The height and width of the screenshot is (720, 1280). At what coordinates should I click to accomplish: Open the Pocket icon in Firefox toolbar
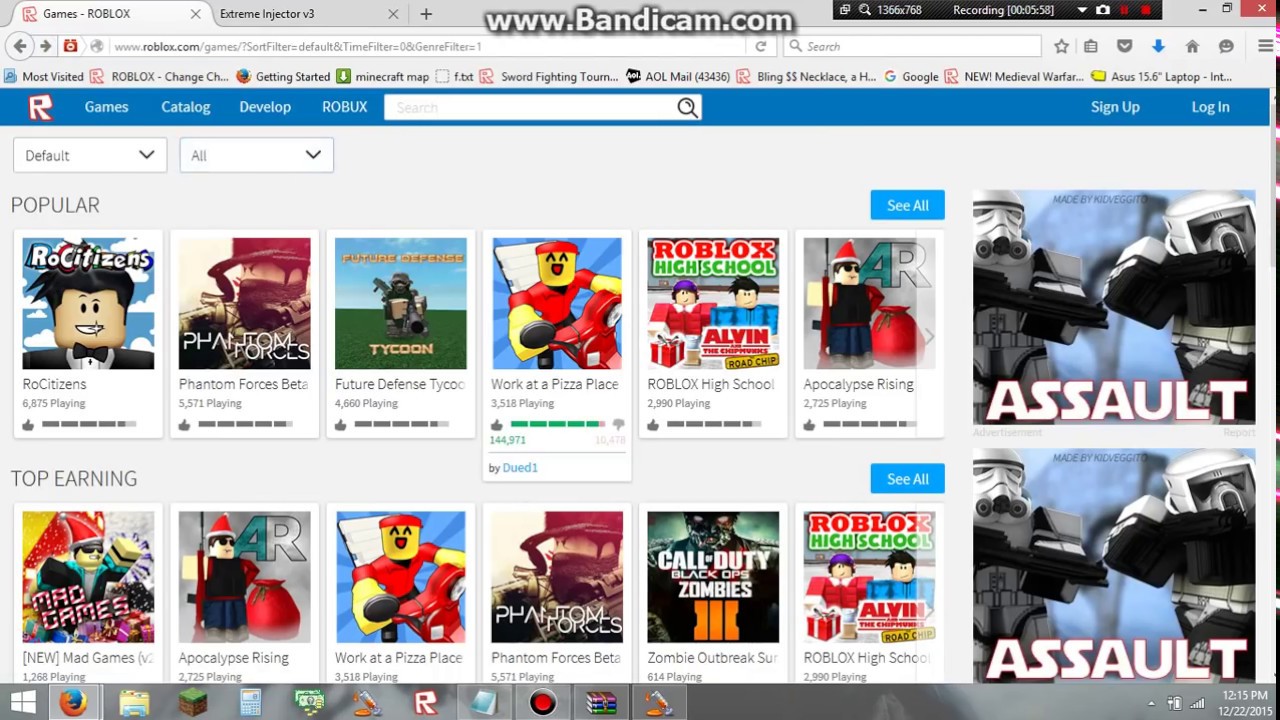pos(1124,46)
